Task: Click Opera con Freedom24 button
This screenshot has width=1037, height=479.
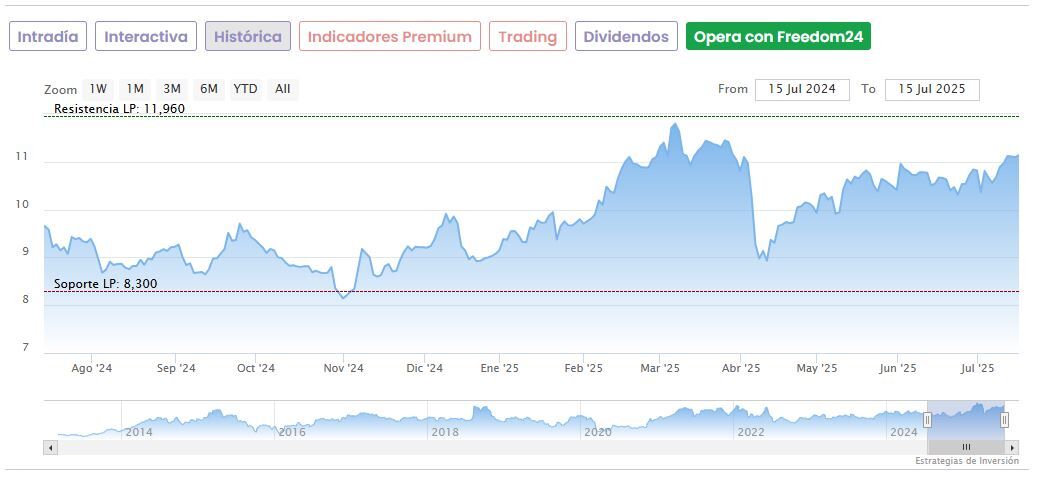Action: pyautogui.click(x=778, y=37)
